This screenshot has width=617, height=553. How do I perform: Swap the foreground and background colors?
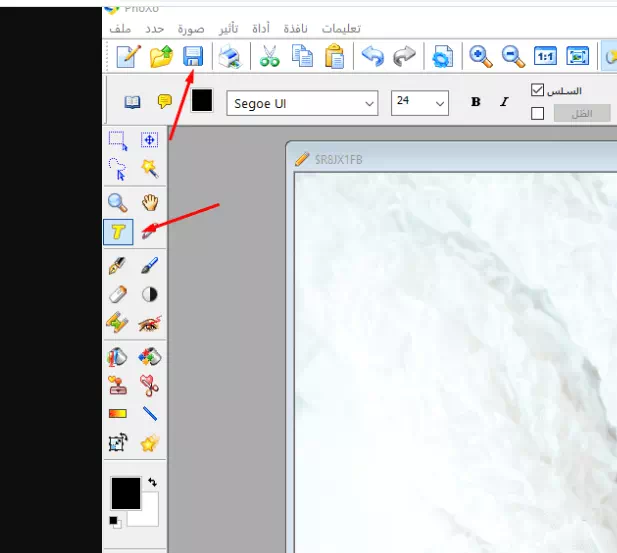(152, 482)
